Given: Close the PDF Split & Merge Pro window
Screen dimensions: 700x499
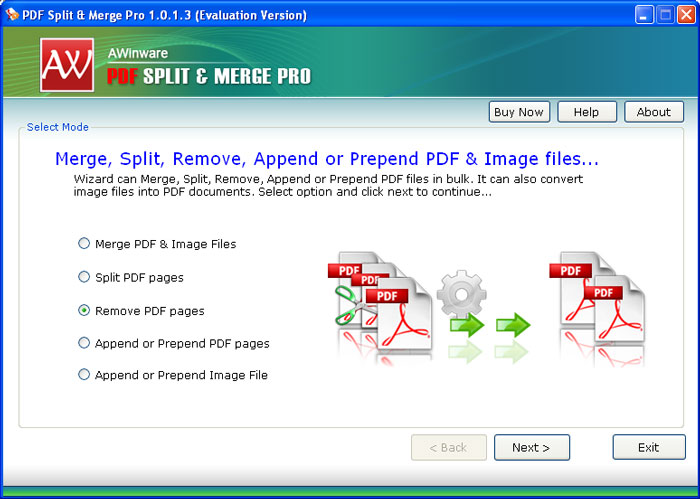Looking at the screenshot, I should tap(686, 15).
